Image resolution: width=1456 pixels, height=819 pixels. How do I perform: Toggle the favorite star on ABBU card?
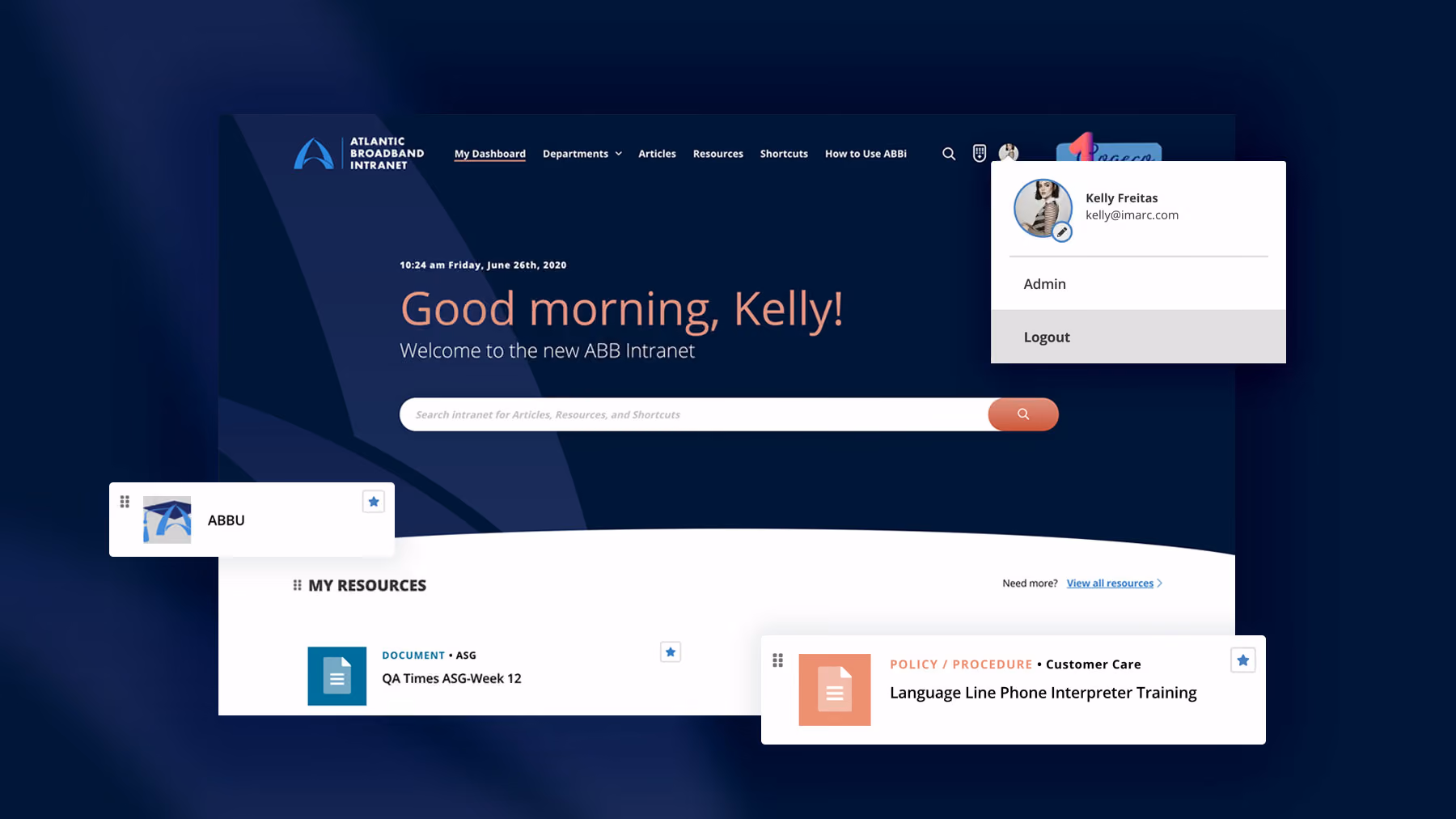[x=374, y=502]
